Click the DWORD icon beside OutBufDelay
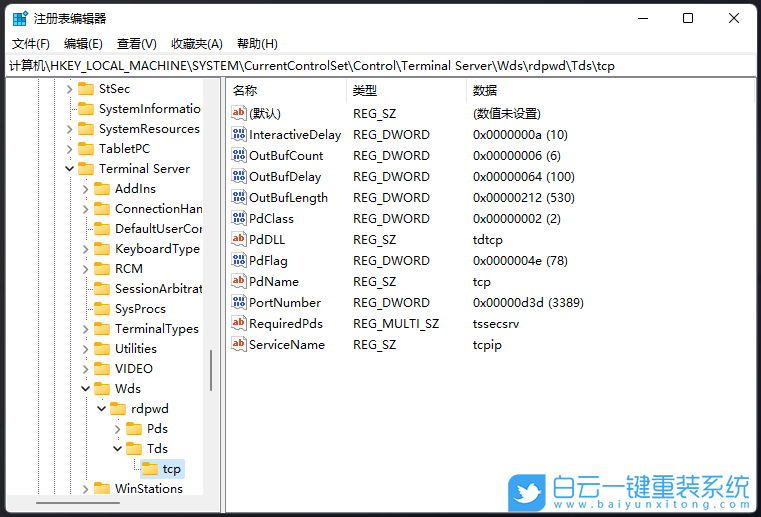 click(x=239, y=176)
